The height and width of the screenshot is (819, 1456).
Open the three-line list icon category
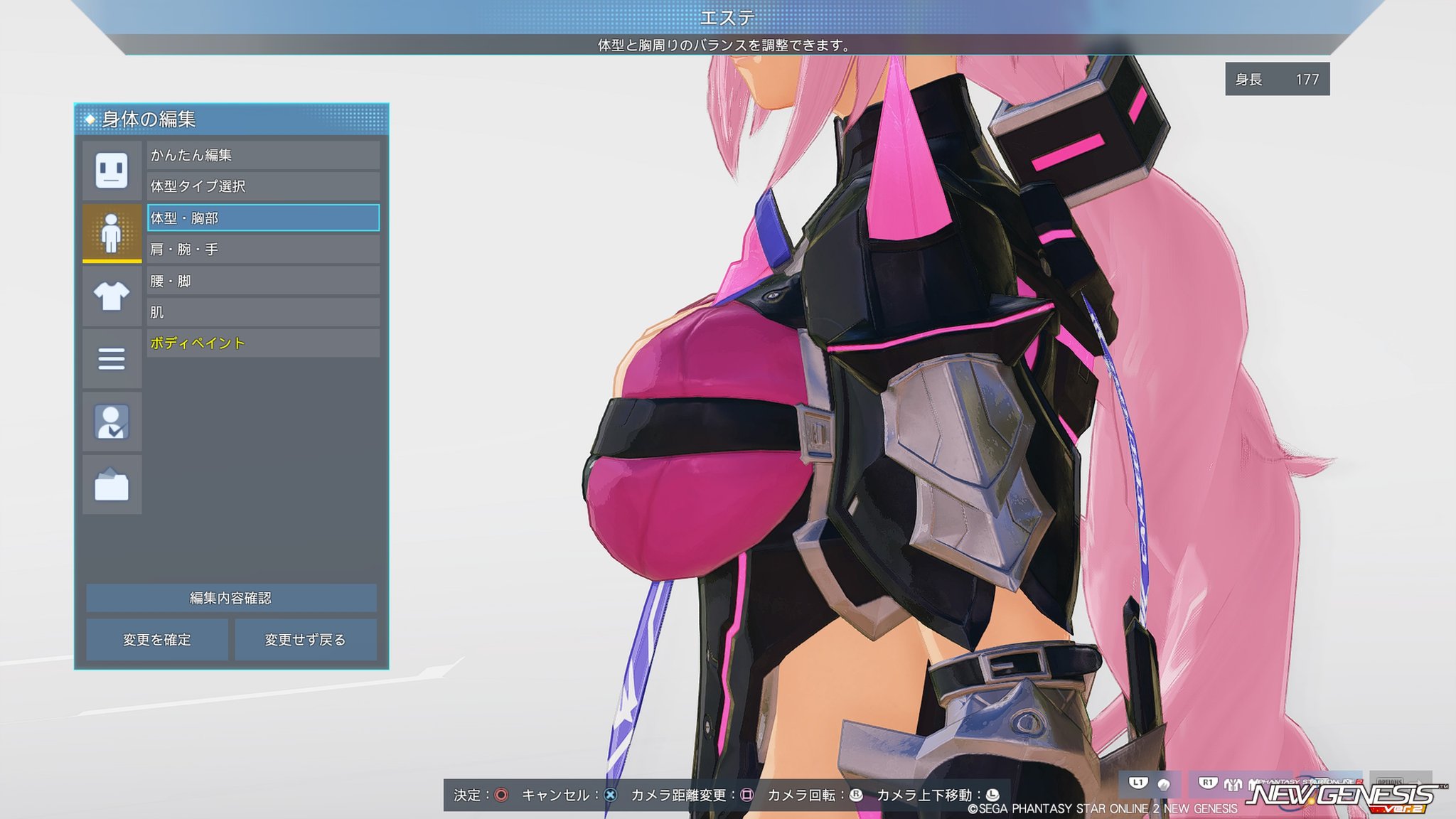[x=112, y=358]
